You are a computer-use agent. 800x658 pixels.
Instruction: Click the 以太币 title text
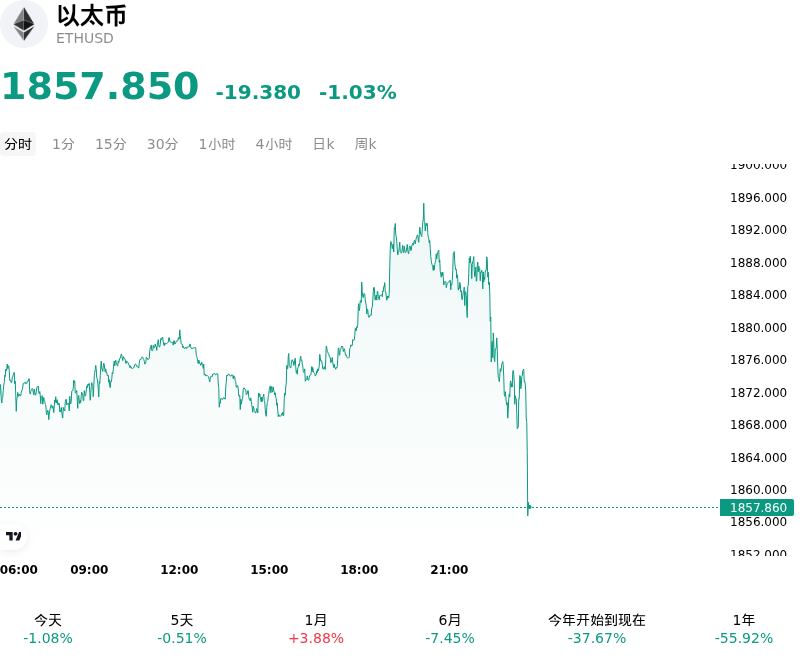(x=91, y=16)
